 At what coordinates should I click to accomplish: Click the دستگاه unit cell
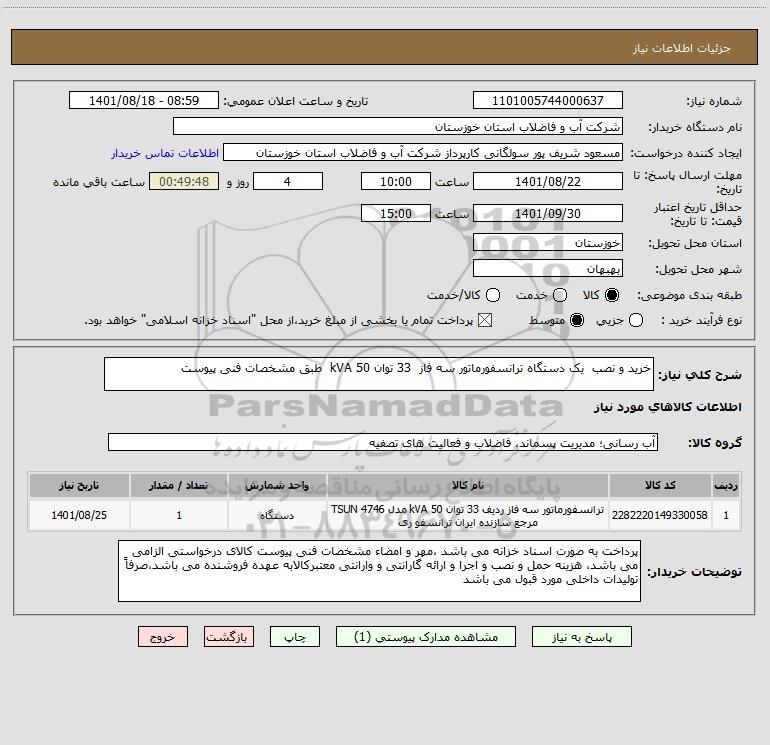point(277,515)
